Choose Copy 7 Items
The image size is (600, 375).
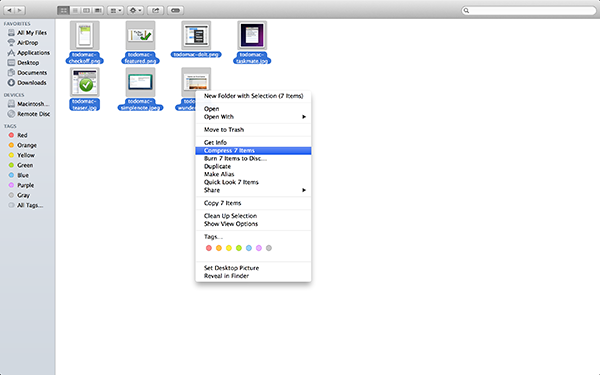(x=253, y=203)
